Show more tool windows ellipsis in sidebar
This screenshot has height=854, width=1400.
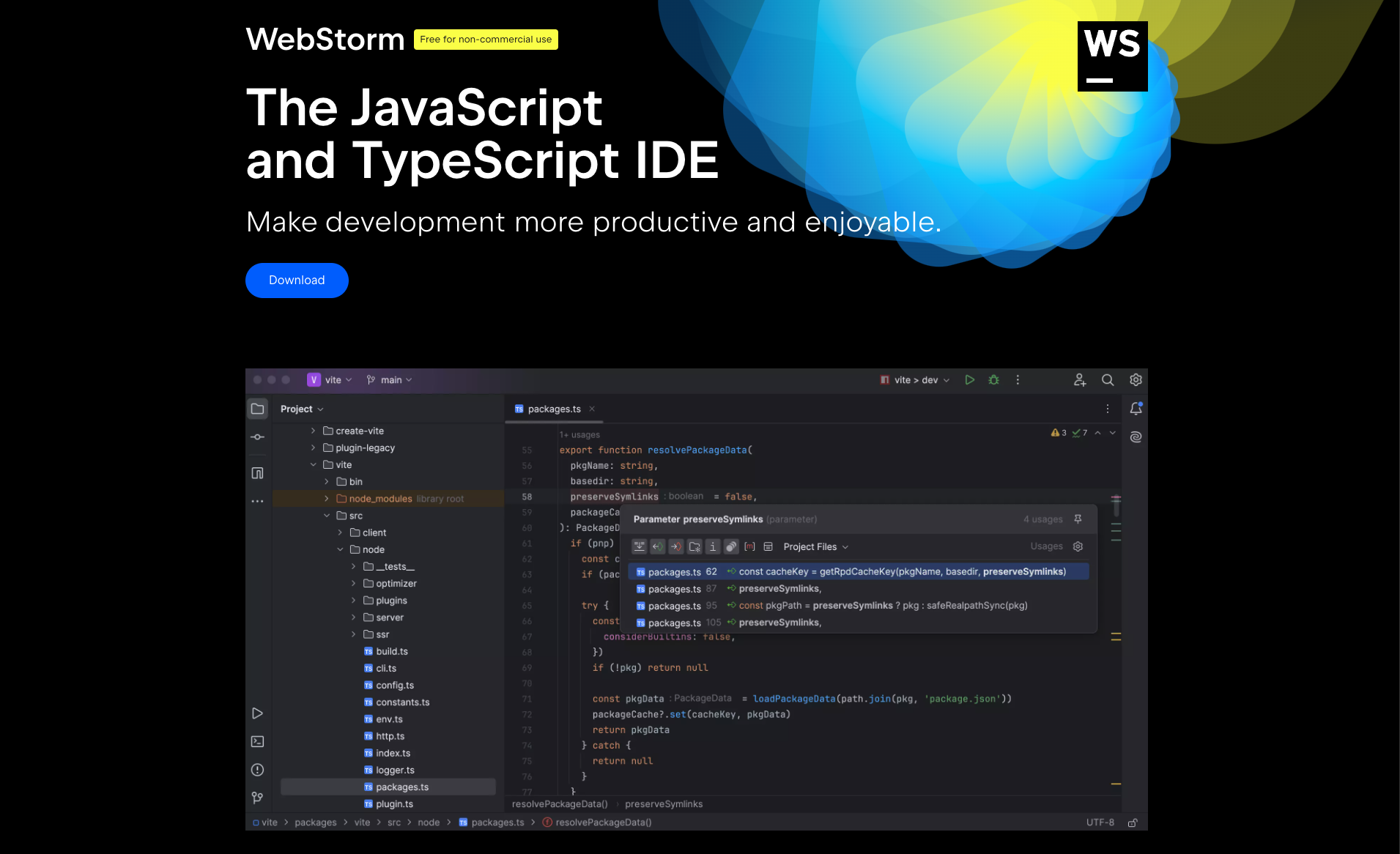(x=257, y=502)
